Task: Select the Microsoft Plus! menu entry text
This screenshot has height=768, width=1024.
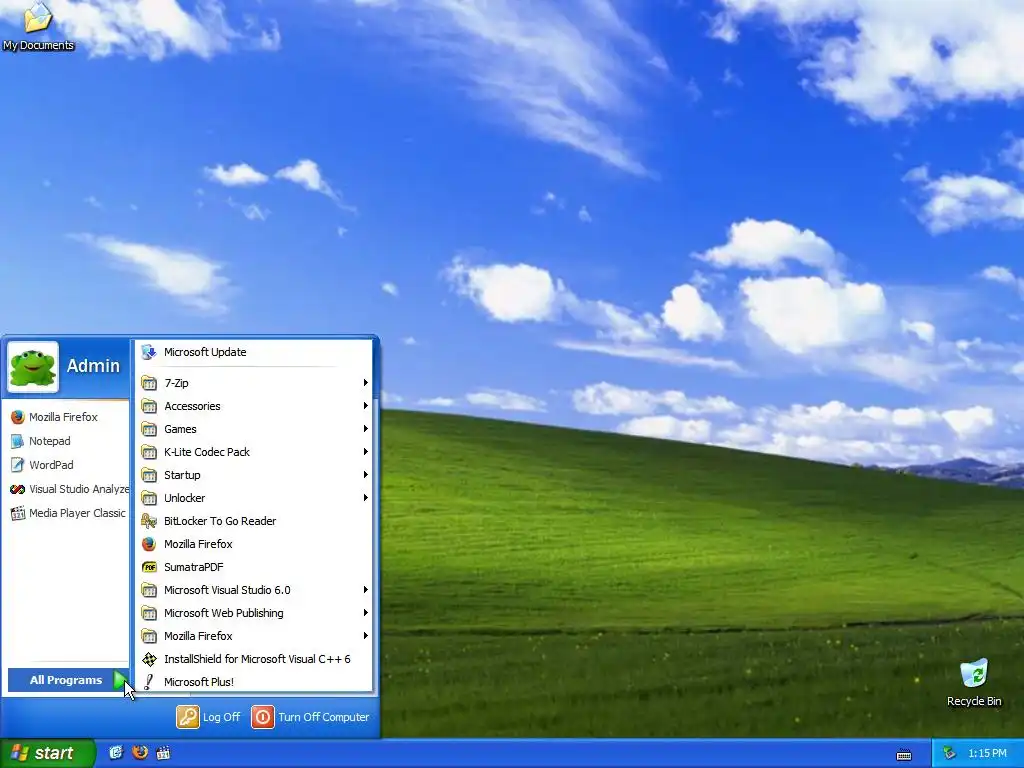Action: pyautogui.click(x=199, y=682)
